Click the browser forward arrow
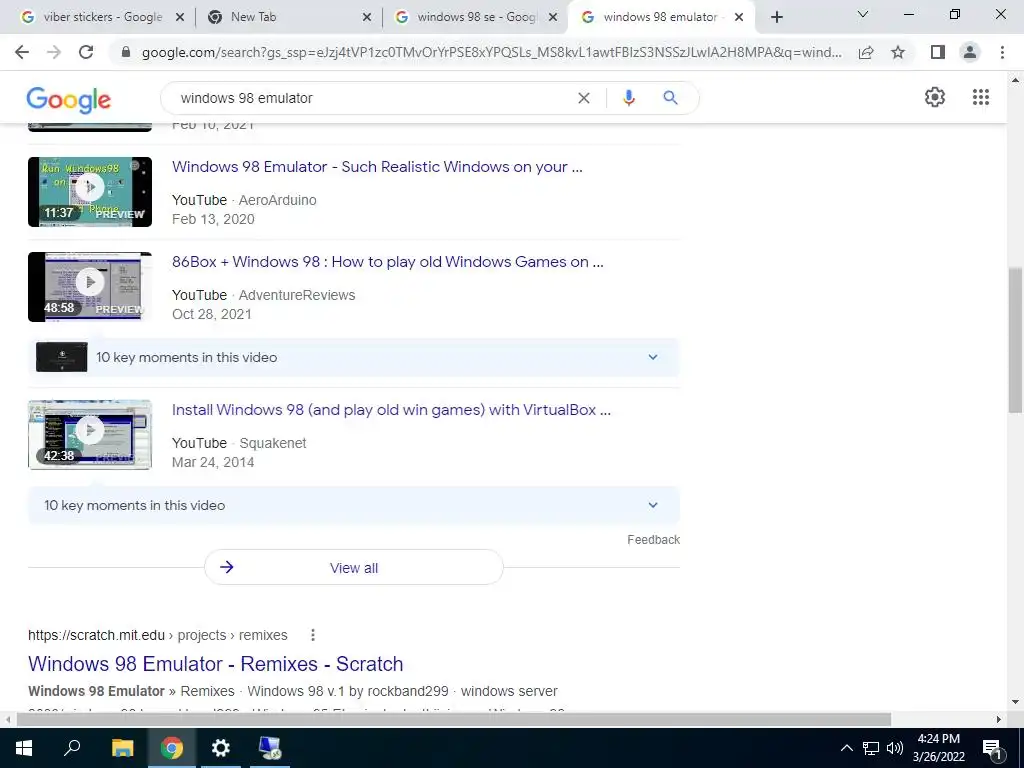 tap(54, 52)
